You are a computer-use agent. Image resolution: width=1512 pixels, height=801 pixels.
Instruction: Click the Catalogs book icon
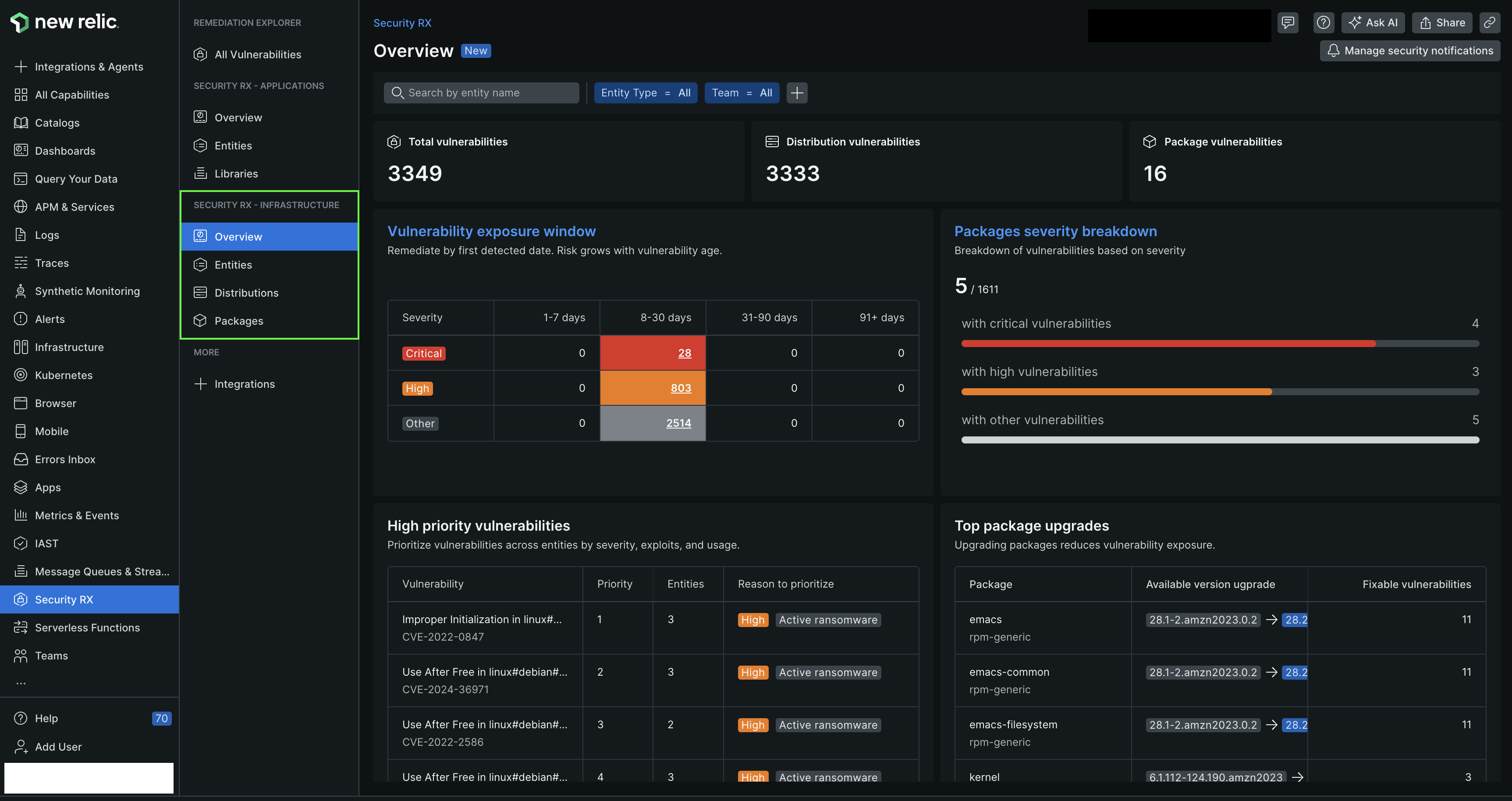pyautogui.click(x=21, y=123)
